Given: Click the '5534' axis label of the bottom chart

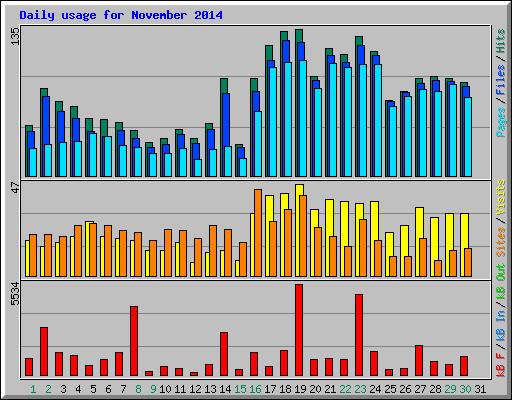Looking at the screenshot, I should tap(15, 294).
